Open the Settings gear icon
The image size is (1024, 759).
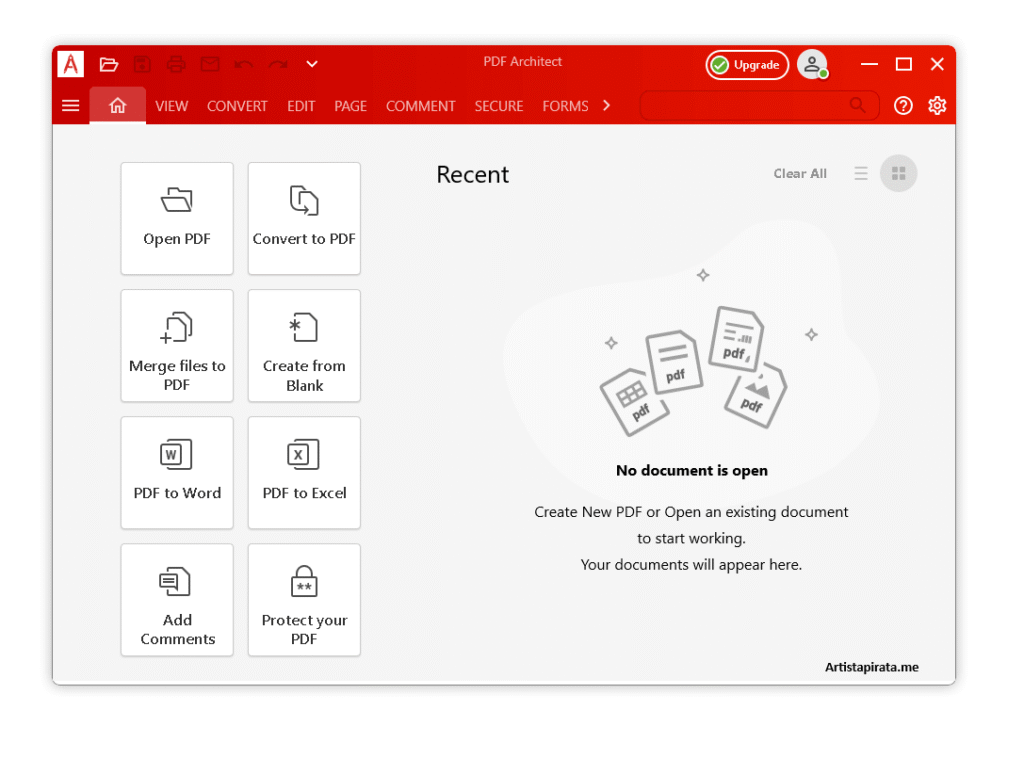937,105
